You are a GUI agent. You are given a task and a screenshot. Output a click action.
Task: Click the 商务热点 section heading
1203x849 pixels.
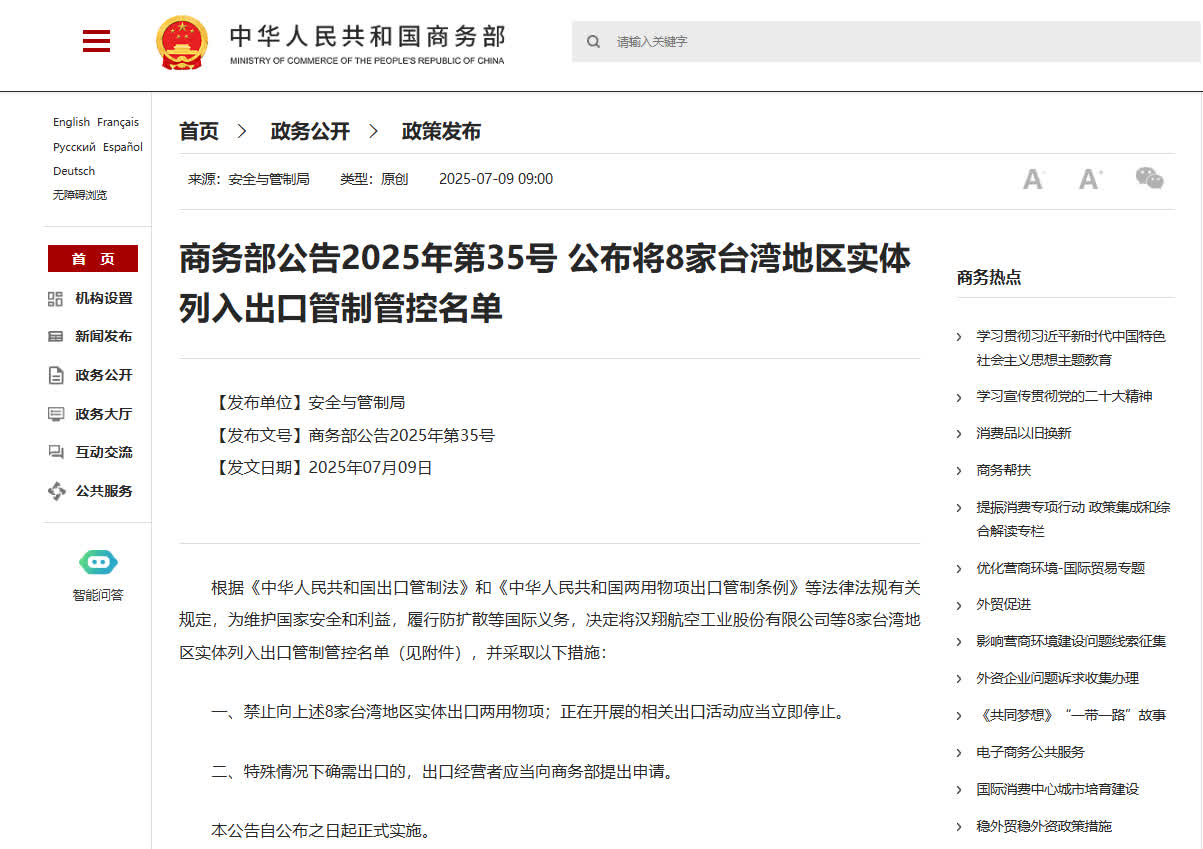pos(989,277)
